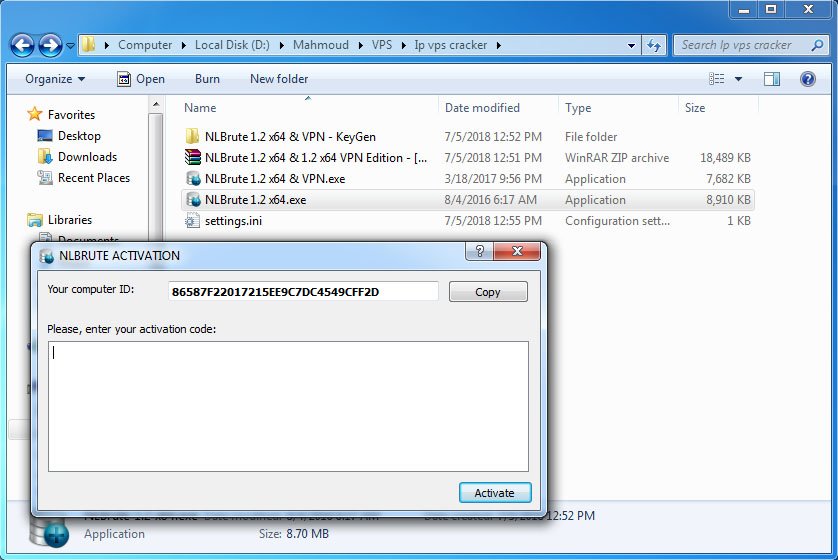Image resolution: width=838 pixels, height=560 pixels.
Task: Select the NLBrute 1.2 x64.exe icon
Action: coord(192,199)
